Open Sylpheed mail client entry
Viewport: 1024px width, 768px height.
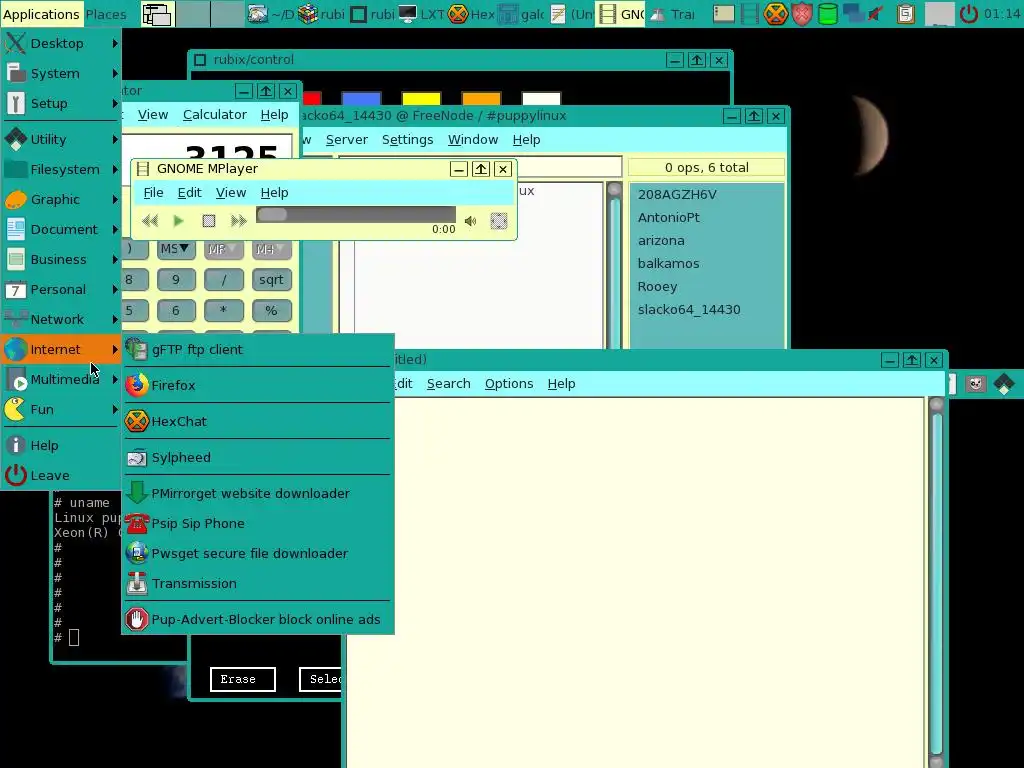[258, 457]
